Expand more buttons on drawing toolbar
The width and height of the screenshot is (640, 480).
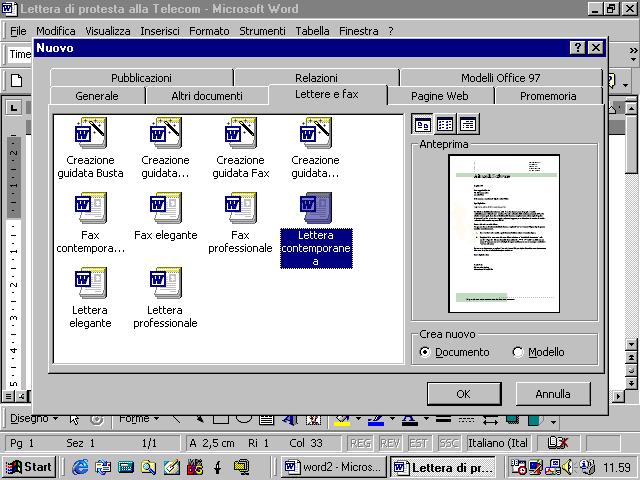[x=553, y=422]
